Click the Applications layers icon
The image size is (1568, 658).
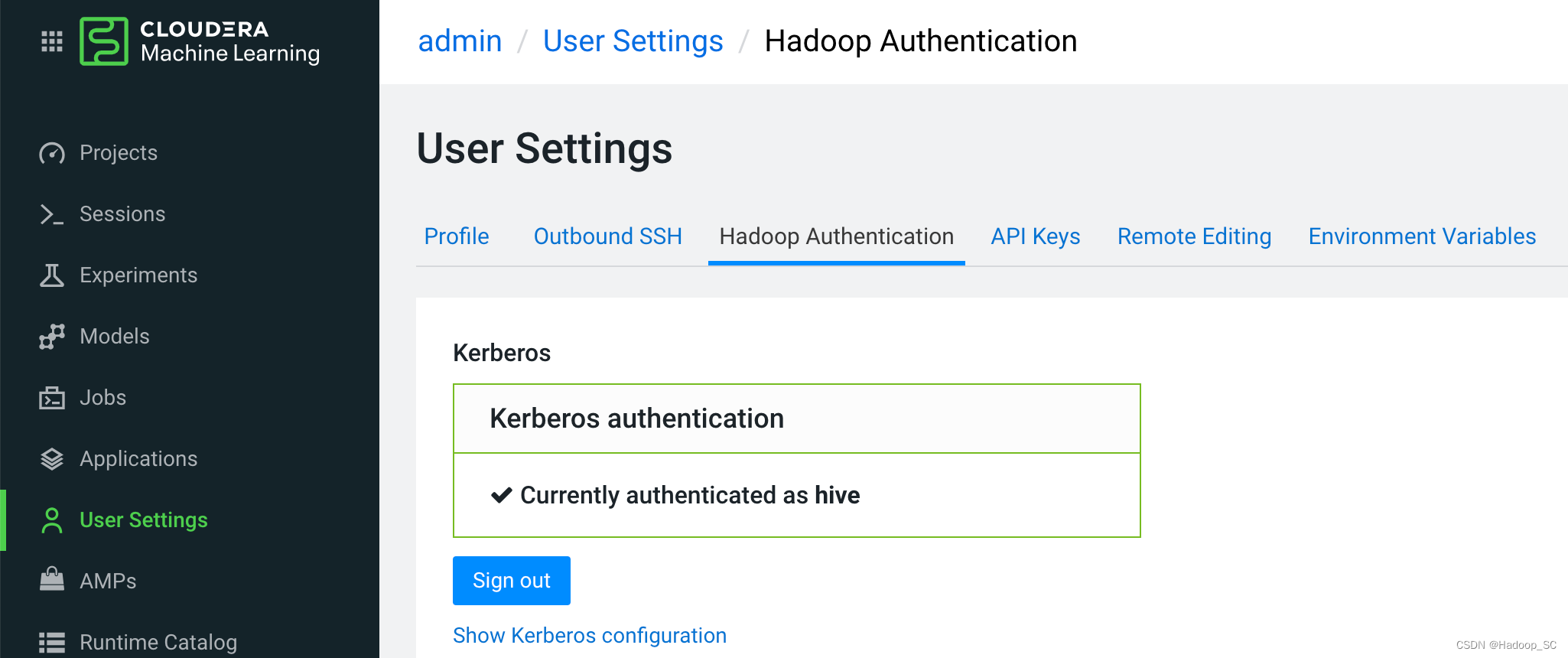pos(52,459)
